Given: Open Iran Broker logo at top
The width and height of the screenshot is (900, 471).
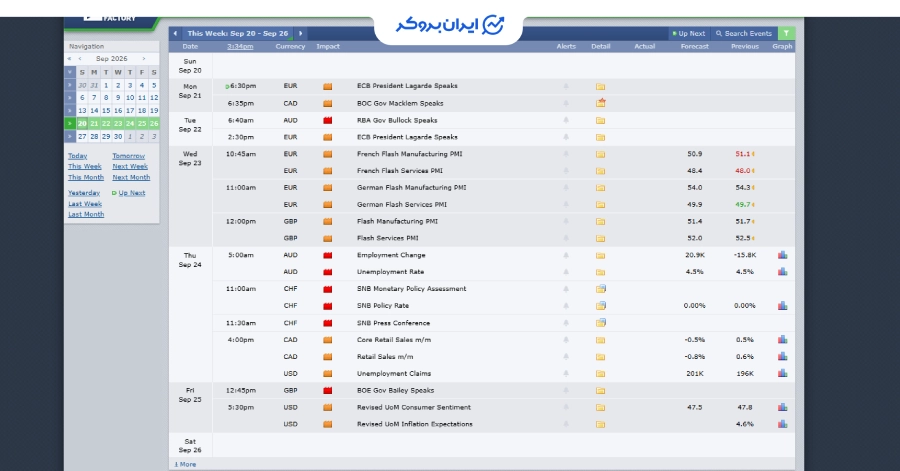Looking at the screenshot, I should click(x=449, y=25).
